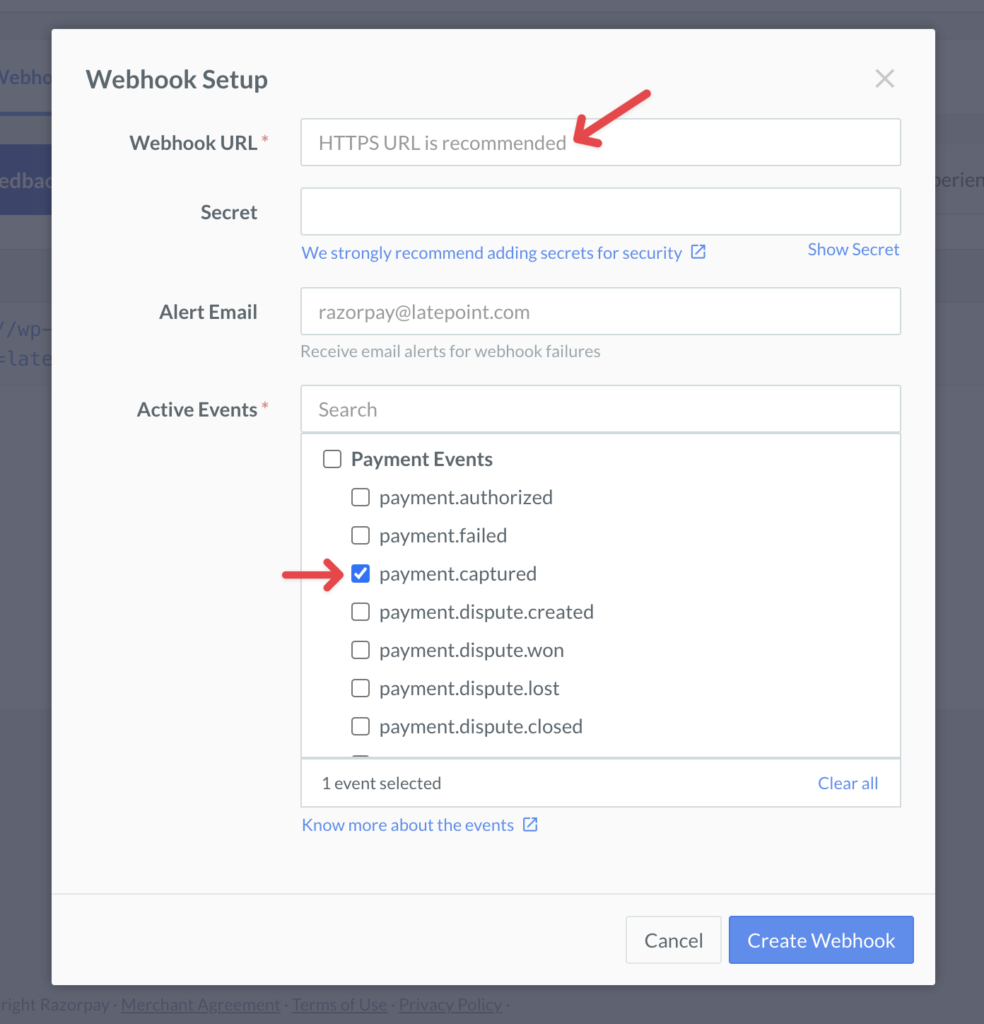Screen dimensions: 984x1024
Task: Enable the payment.dispute.closed event
Action: [x=360, y=726]
